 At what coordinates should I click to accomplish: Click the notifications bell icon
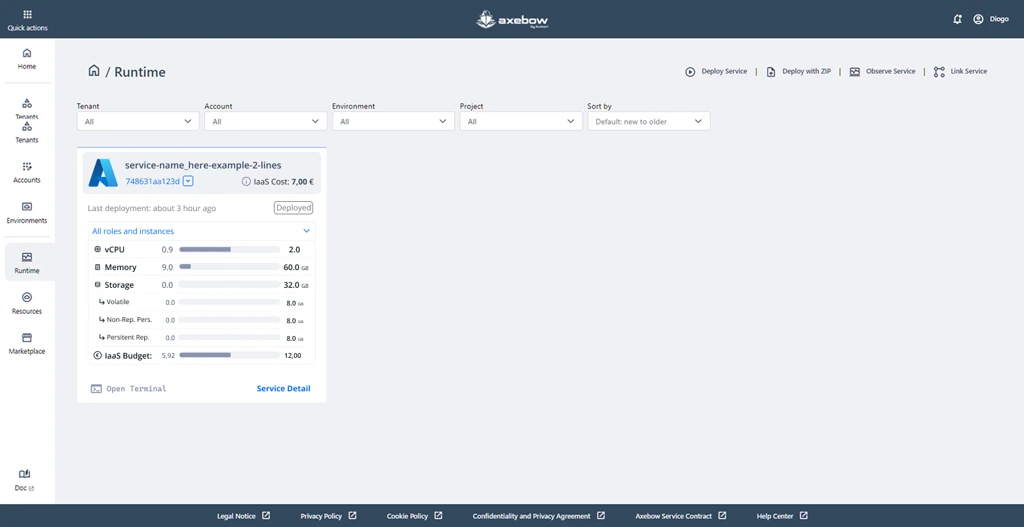(957, 19)
